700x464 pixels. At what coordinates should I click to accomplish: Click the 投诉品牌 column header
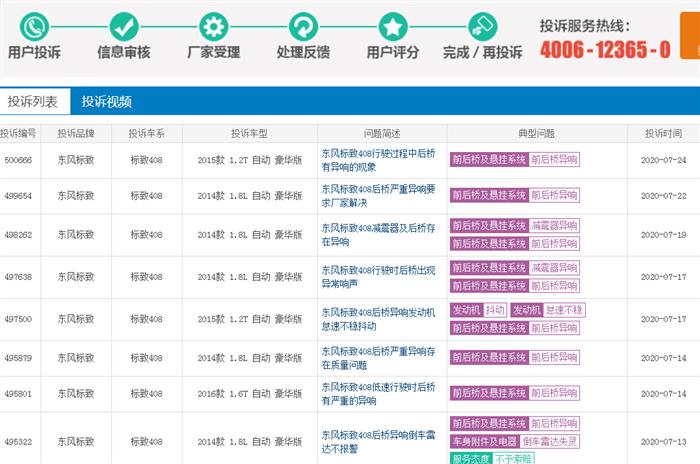pos(75,133)
